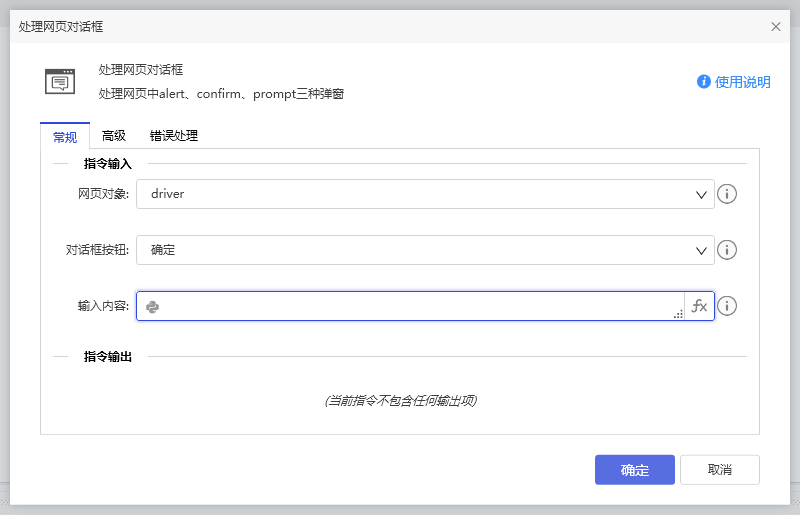The height and width of the screenshot is (515, 800).
Task: Click the Python mode icon in 输入内容
Action: click(x=153, y=307)
